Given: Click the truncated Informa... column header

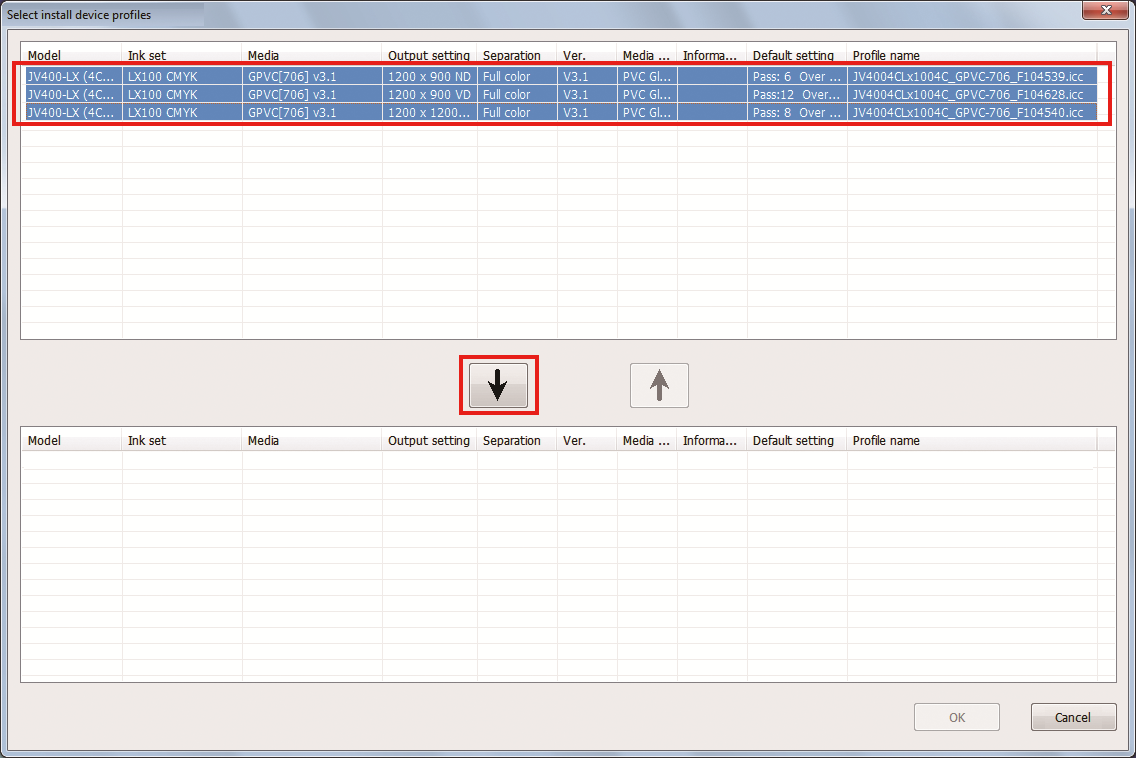Looking at the screenshot, I should [711, 55].
